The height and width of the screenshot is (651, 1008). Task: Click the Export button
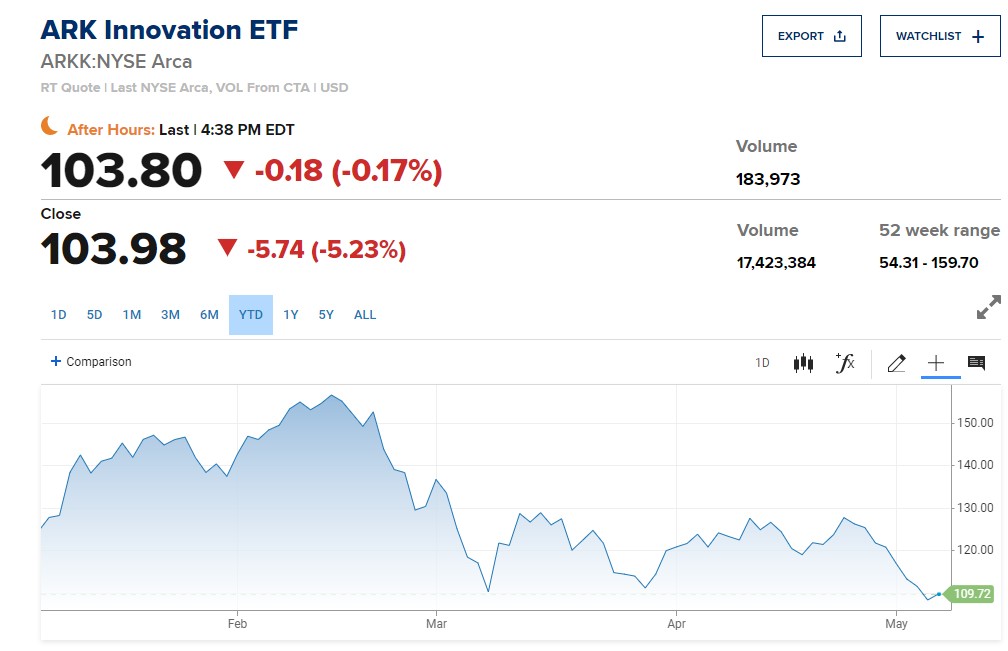point(811,36)
